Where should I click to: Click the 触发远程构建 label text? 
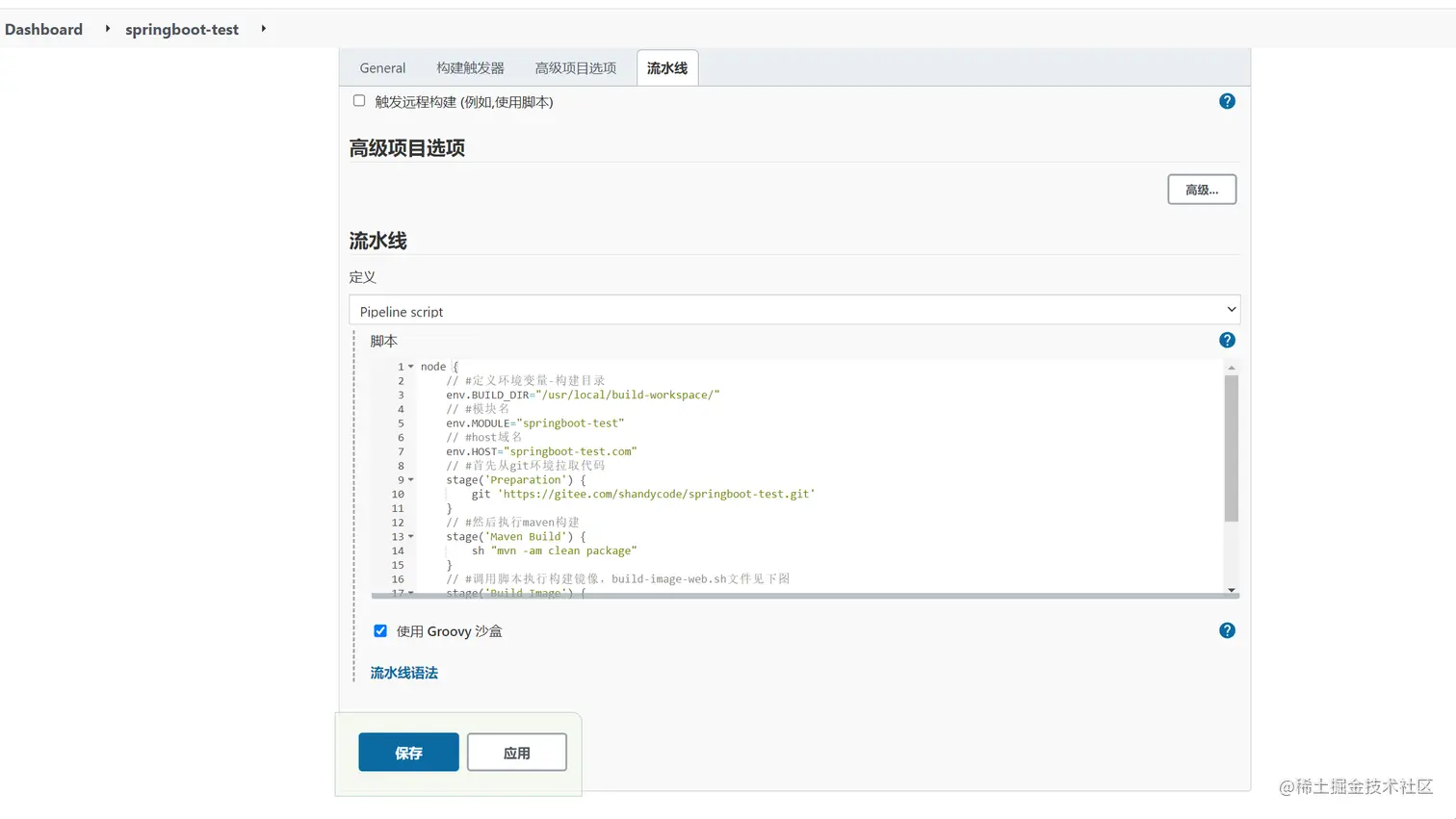[464, 102]
